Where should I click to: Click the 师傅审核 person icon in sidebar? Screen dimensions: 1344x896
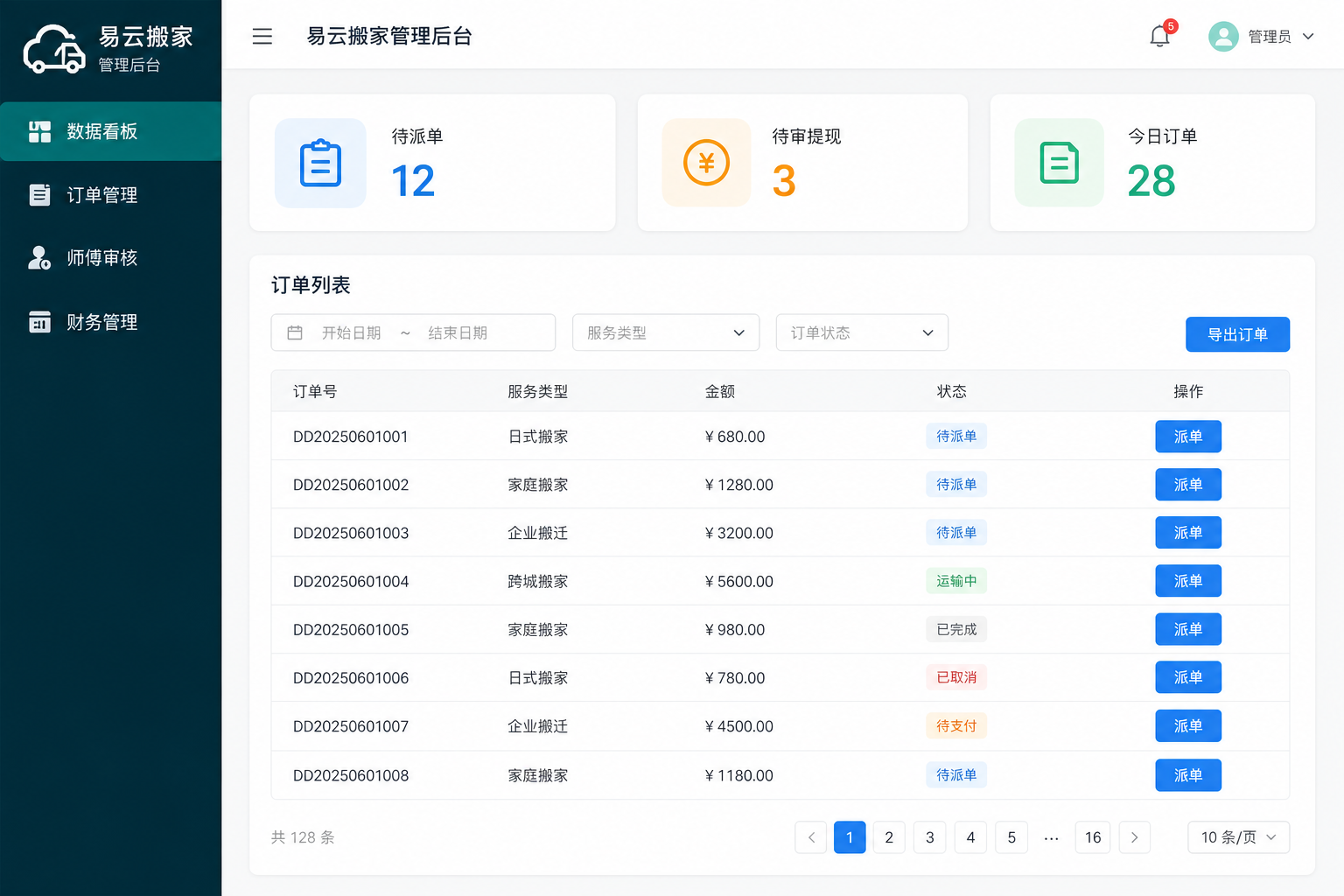40,258
